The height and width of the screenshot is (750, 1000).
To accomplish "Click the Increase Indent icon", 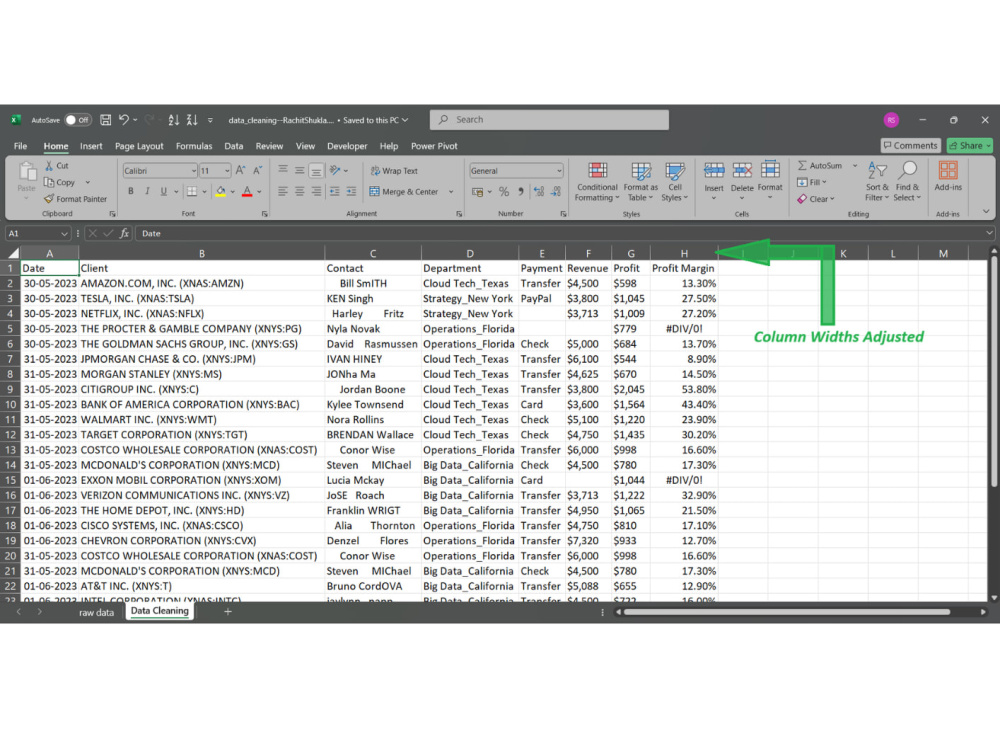I will pos(351,191).
